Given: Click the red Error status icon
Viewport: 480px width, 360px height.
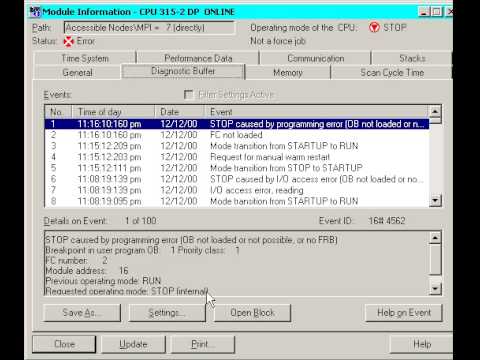Looking at the screenshot, I should (69, 41).
